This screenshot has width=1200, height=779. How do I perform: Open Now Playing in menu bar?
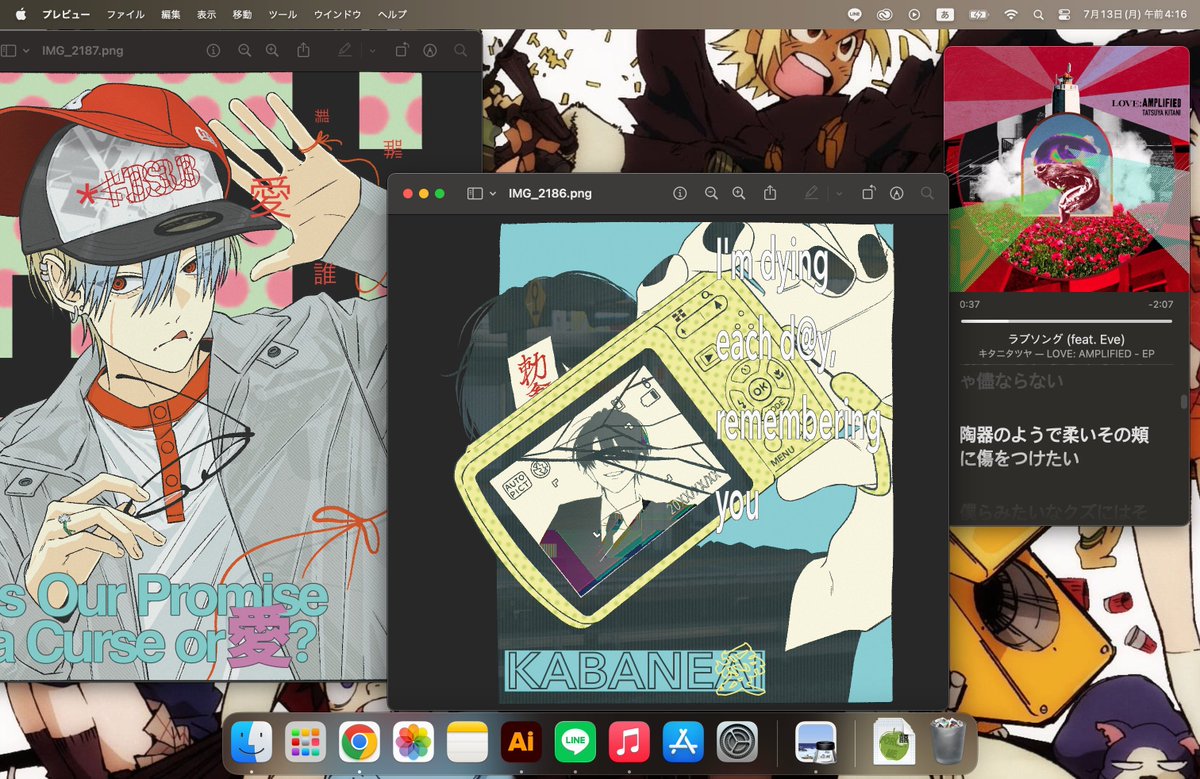click(x=914, y=14)
